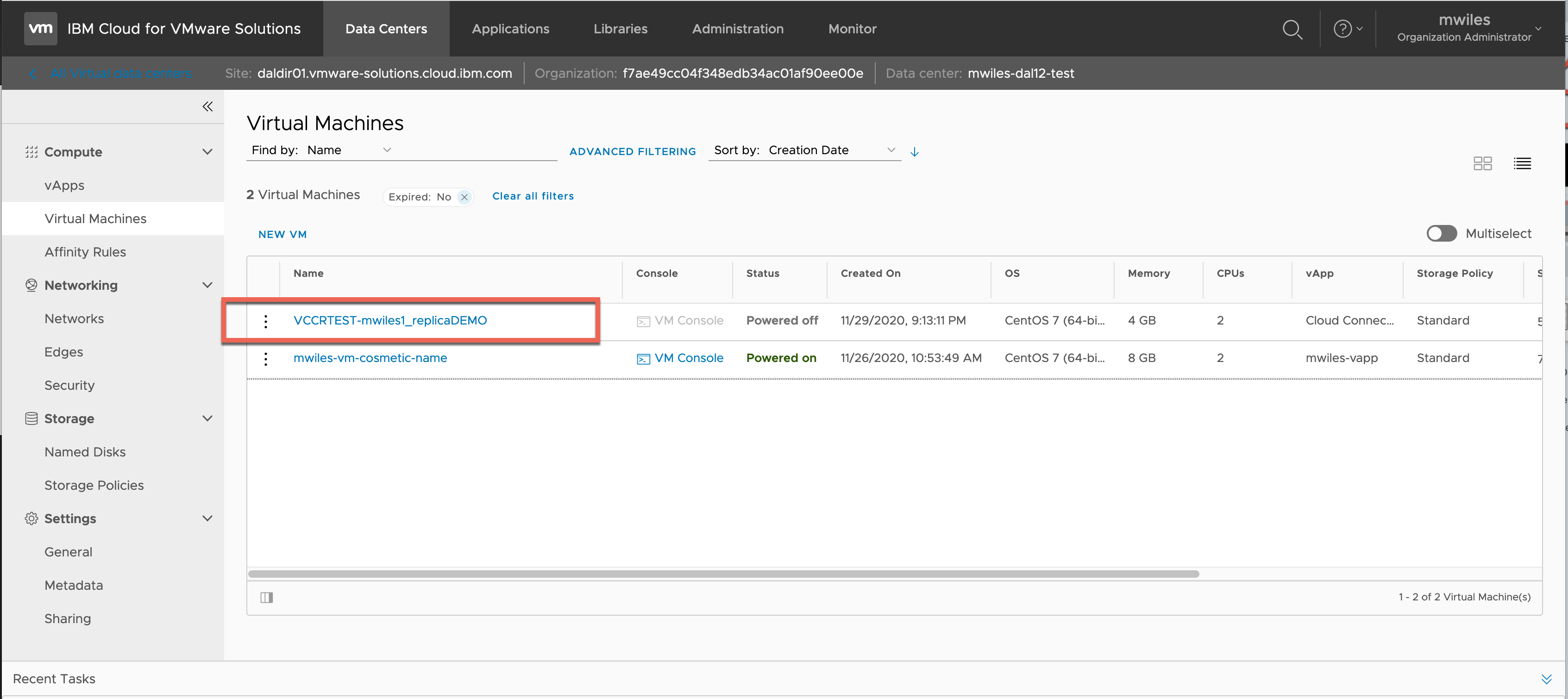Remove the Expired: No filter chip

pyautogui.click(x=464, y=197)
